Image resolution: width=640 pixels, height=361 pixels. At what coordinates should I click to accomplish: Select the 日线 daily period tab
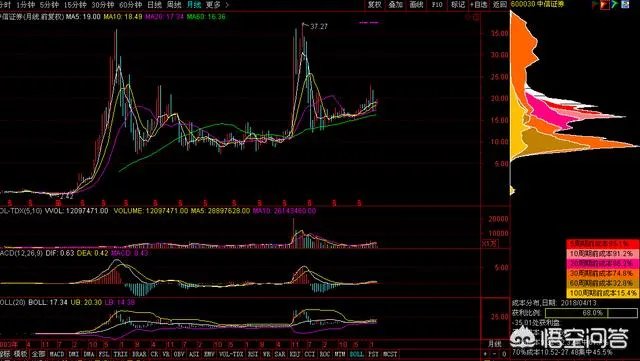(154, 5)
